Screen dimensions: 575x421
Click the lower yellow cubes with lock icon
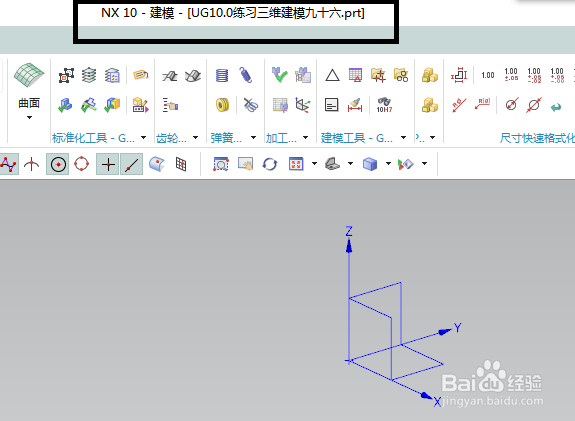429,105
